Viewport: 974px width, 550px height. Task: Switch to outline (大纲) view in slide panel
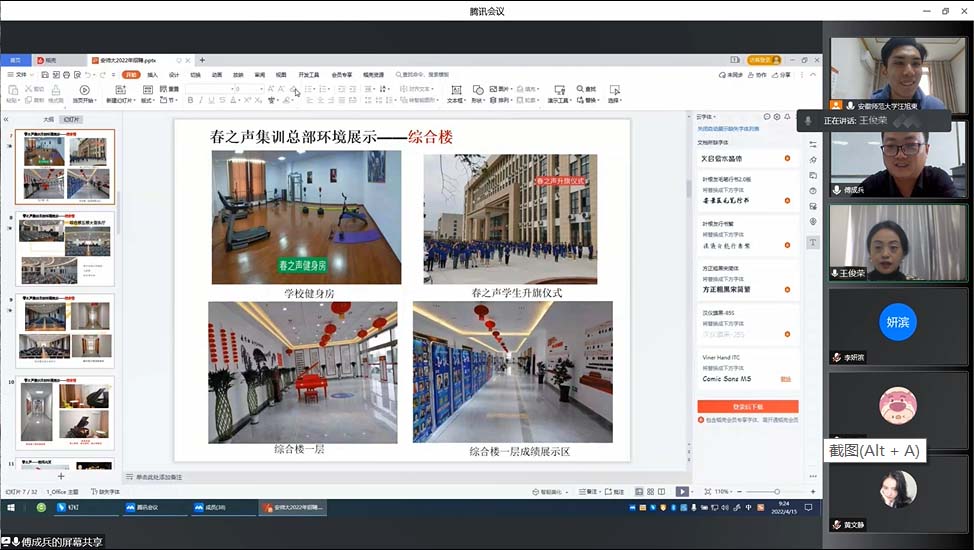[x=48, y=119]
